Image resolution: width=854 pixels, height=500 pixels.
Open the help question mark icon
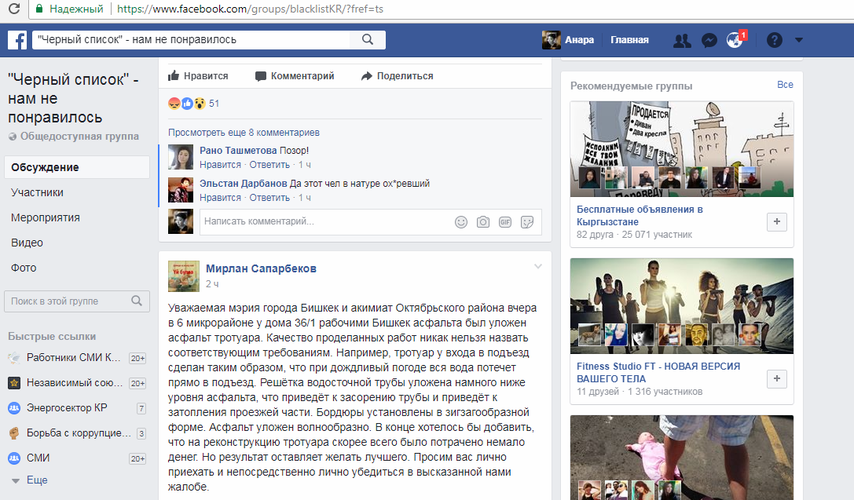point(774,41)
